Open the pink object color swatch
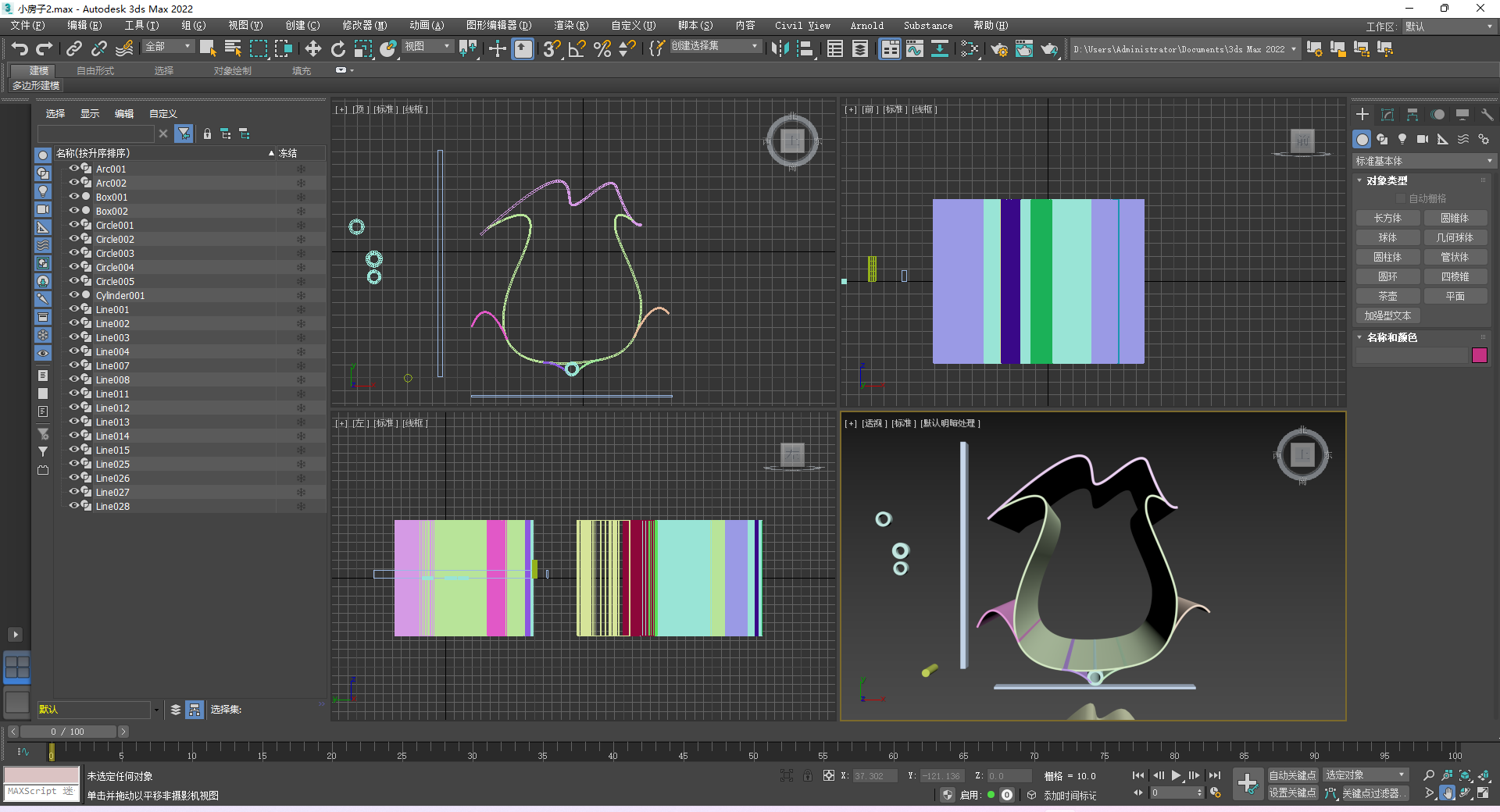Screen dimensions: 1500x812 click(x=1479, y=355)
